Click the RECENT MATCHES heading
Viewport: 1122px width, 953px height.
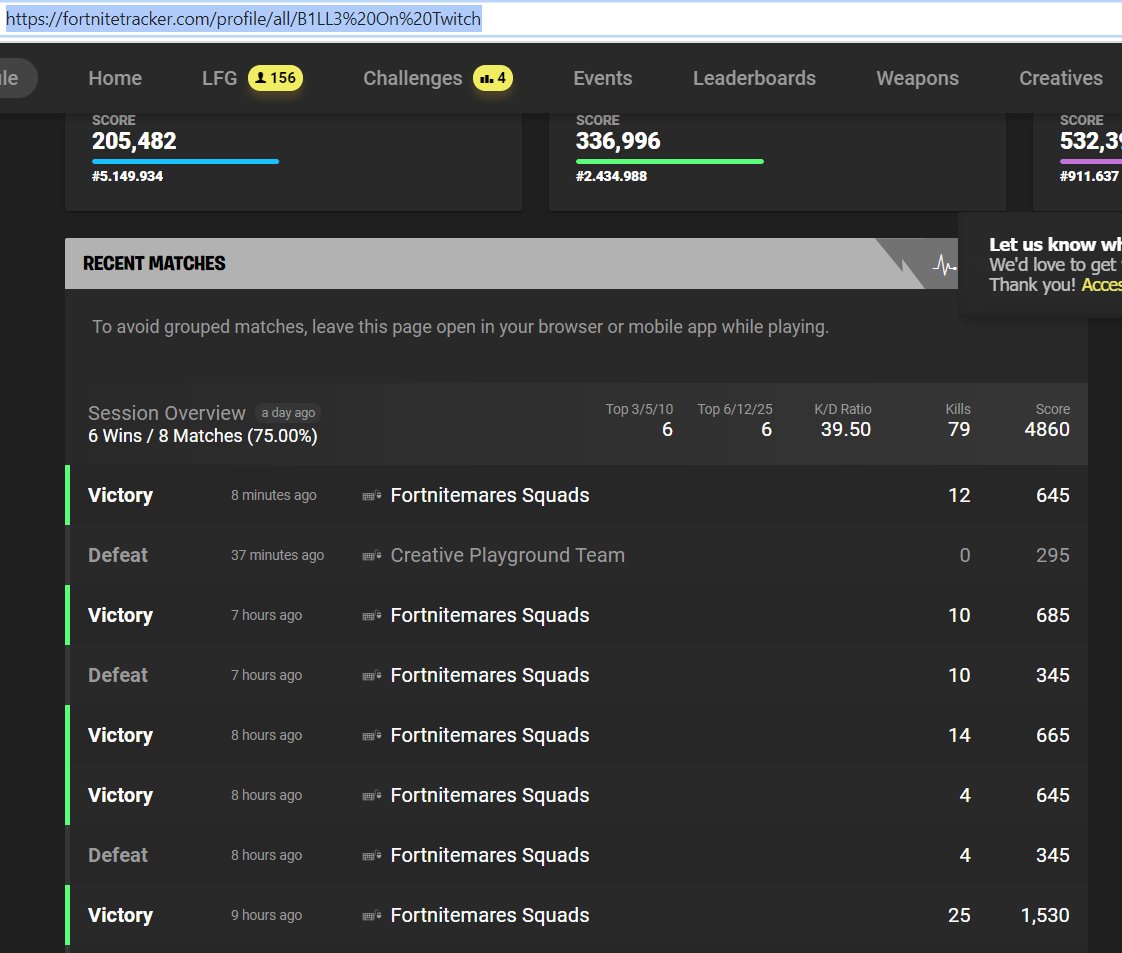click(154, 263)
